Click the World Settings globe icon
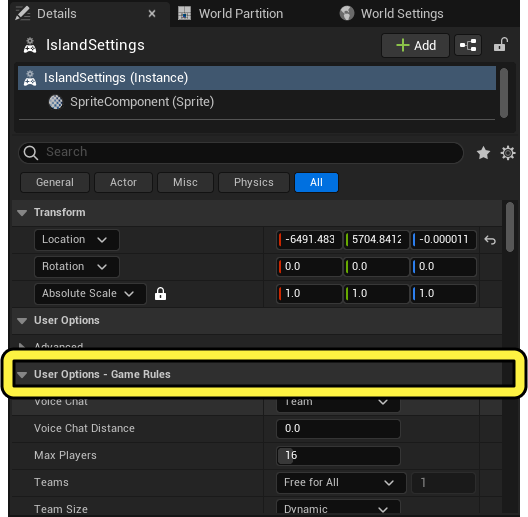Viewport: 528px width, 517px height. point(346,13)
